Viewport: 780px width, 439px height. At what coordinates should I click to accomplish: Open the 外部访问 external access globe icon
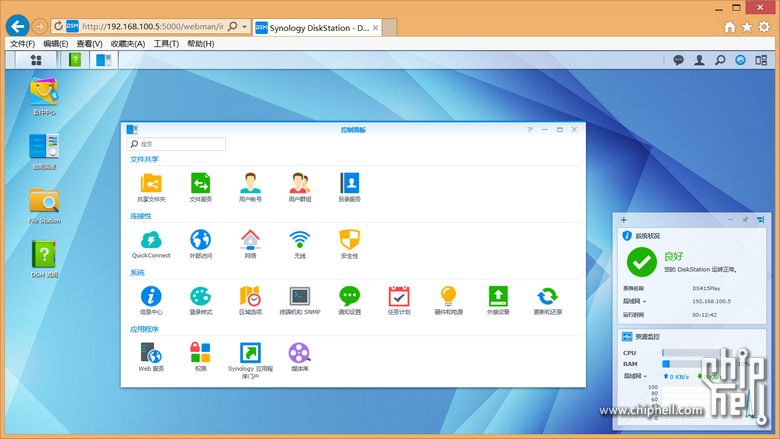tap(200, 240)
